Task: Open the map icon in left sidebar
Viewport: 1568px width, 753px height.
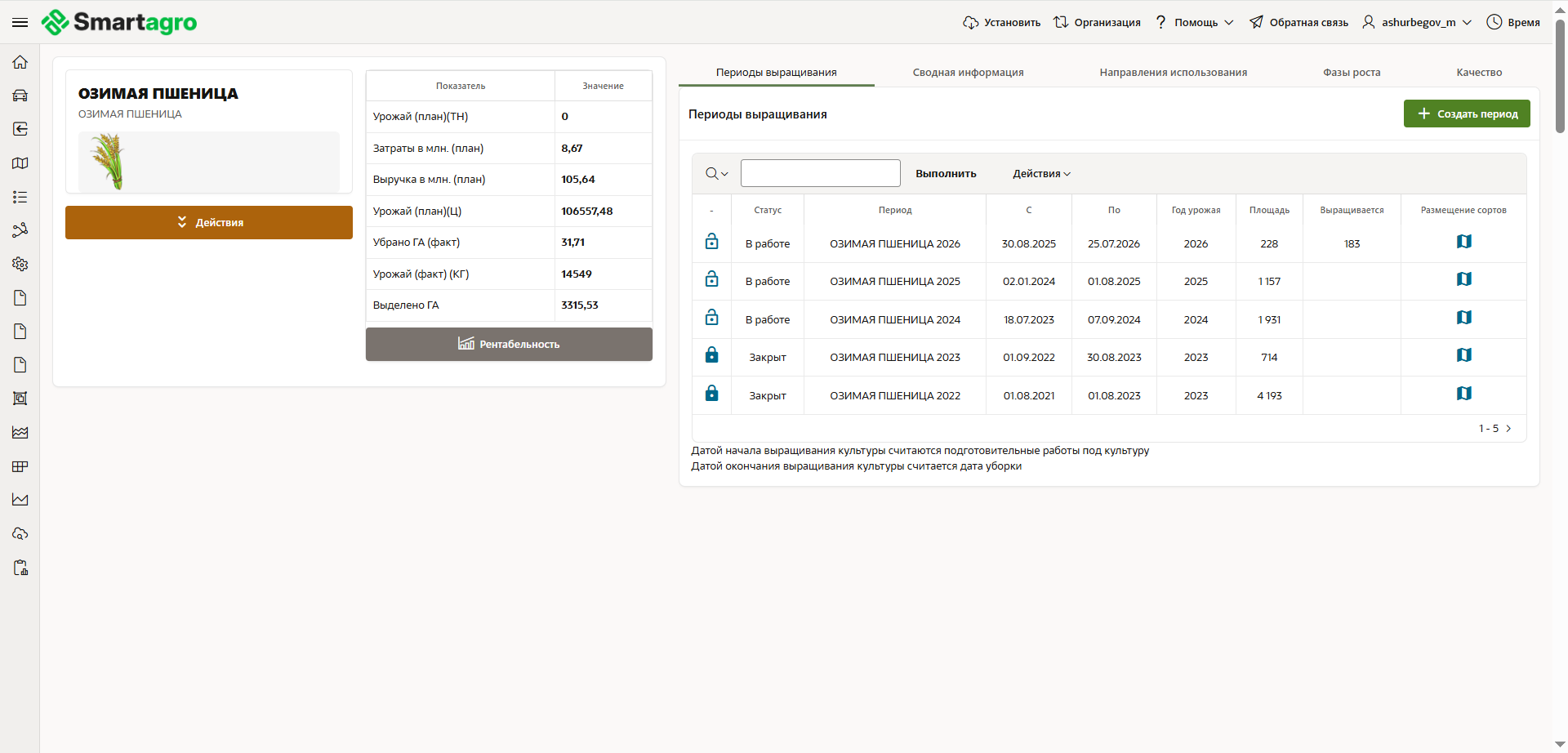Action: tap(20, 163)
